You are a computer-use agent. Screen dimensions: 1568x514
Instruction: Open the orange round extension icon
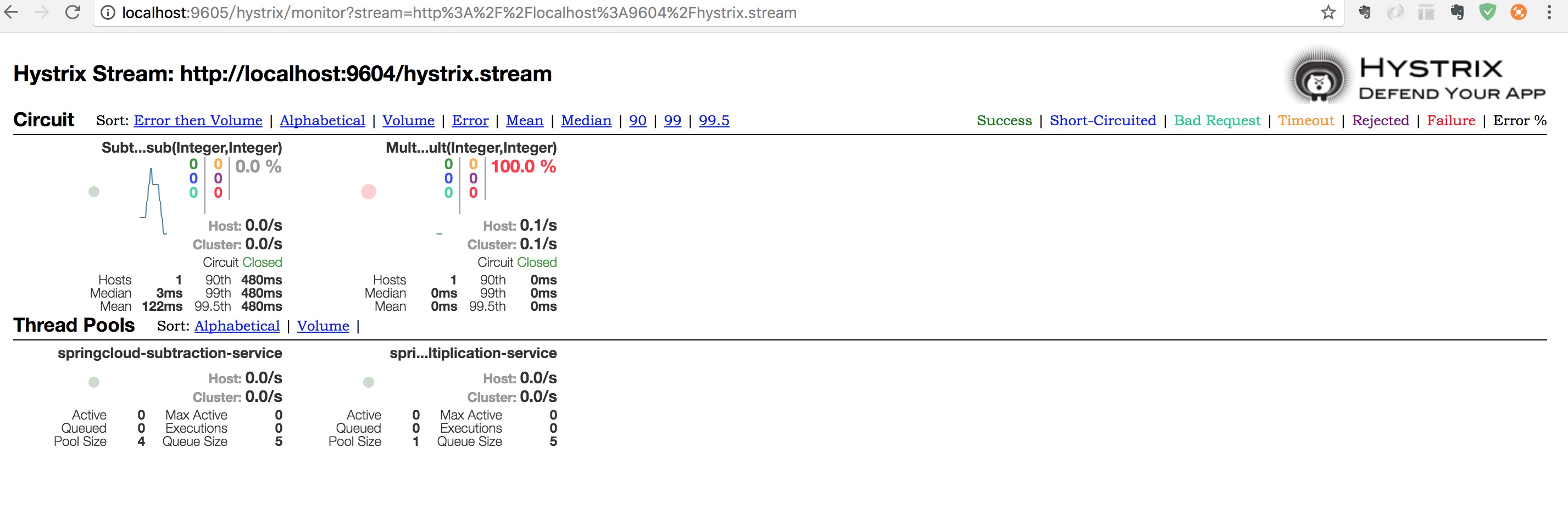pyautogui.click(x=1518, y=12)
